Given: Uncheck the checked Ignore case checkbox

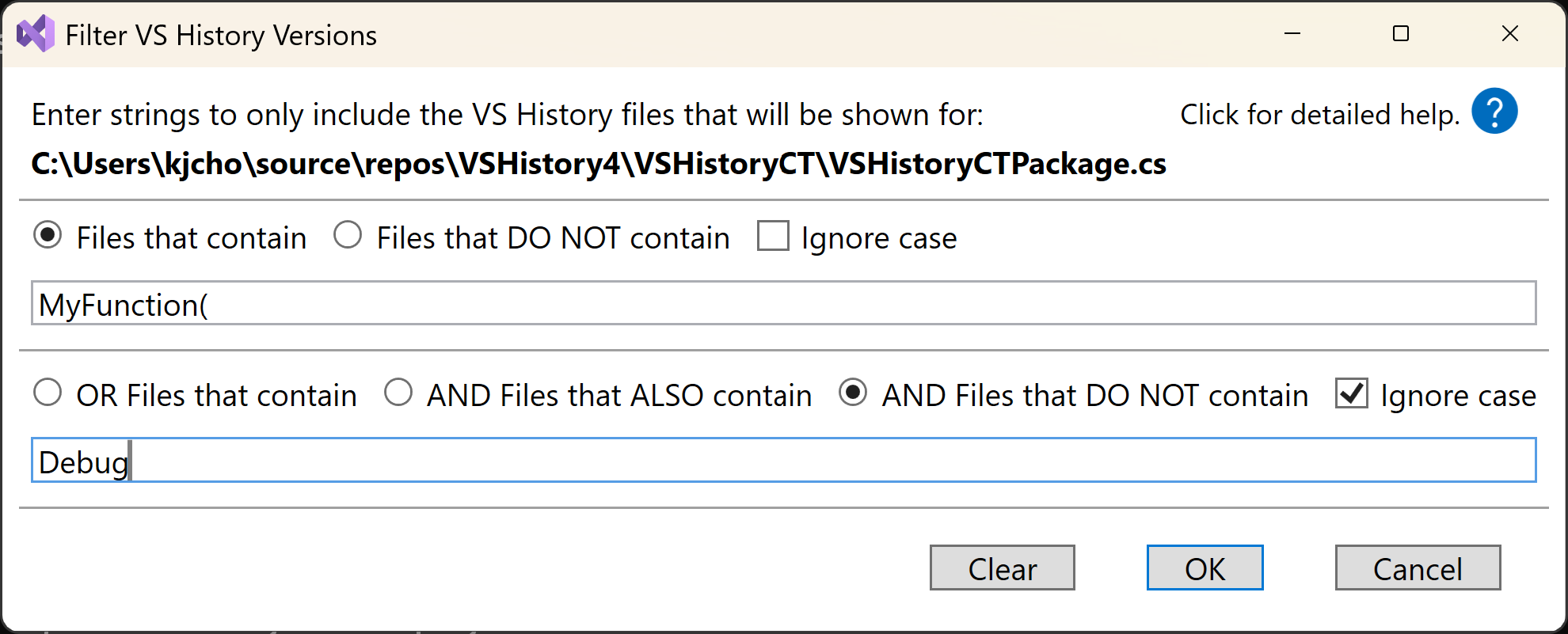Looking at the screenshot, I should click(1351, 393).
